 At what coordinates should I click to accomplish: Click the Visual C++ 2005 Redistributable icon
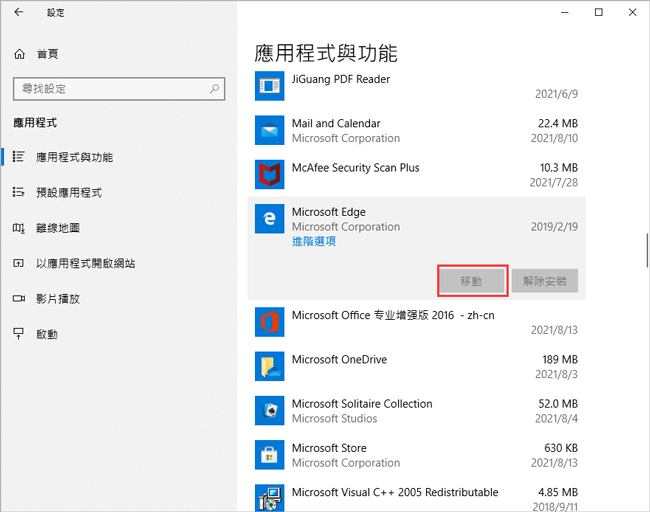click(x=269, y=498)
